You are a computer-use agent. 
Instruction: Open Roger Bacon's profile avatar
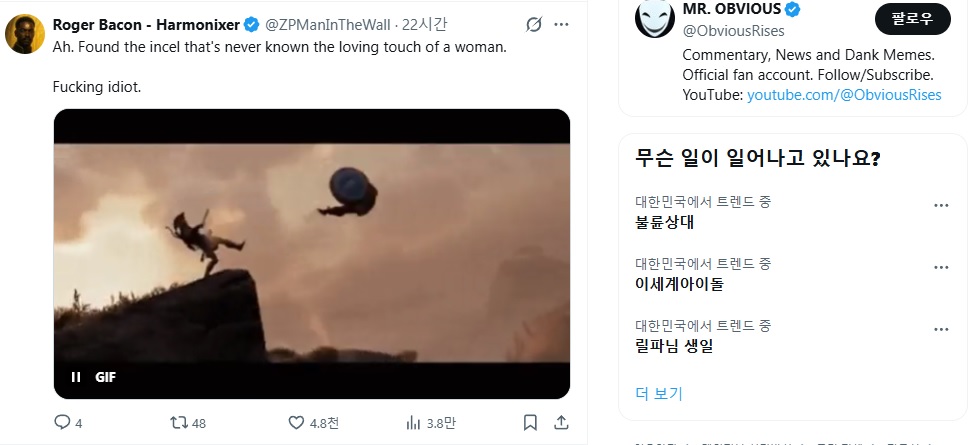[25, 34]
